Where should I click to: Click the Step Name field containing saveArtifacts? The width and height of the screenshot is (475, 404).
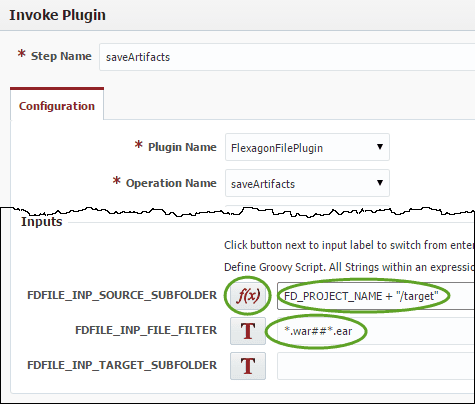pyautogui.click(x=287, y=57)
